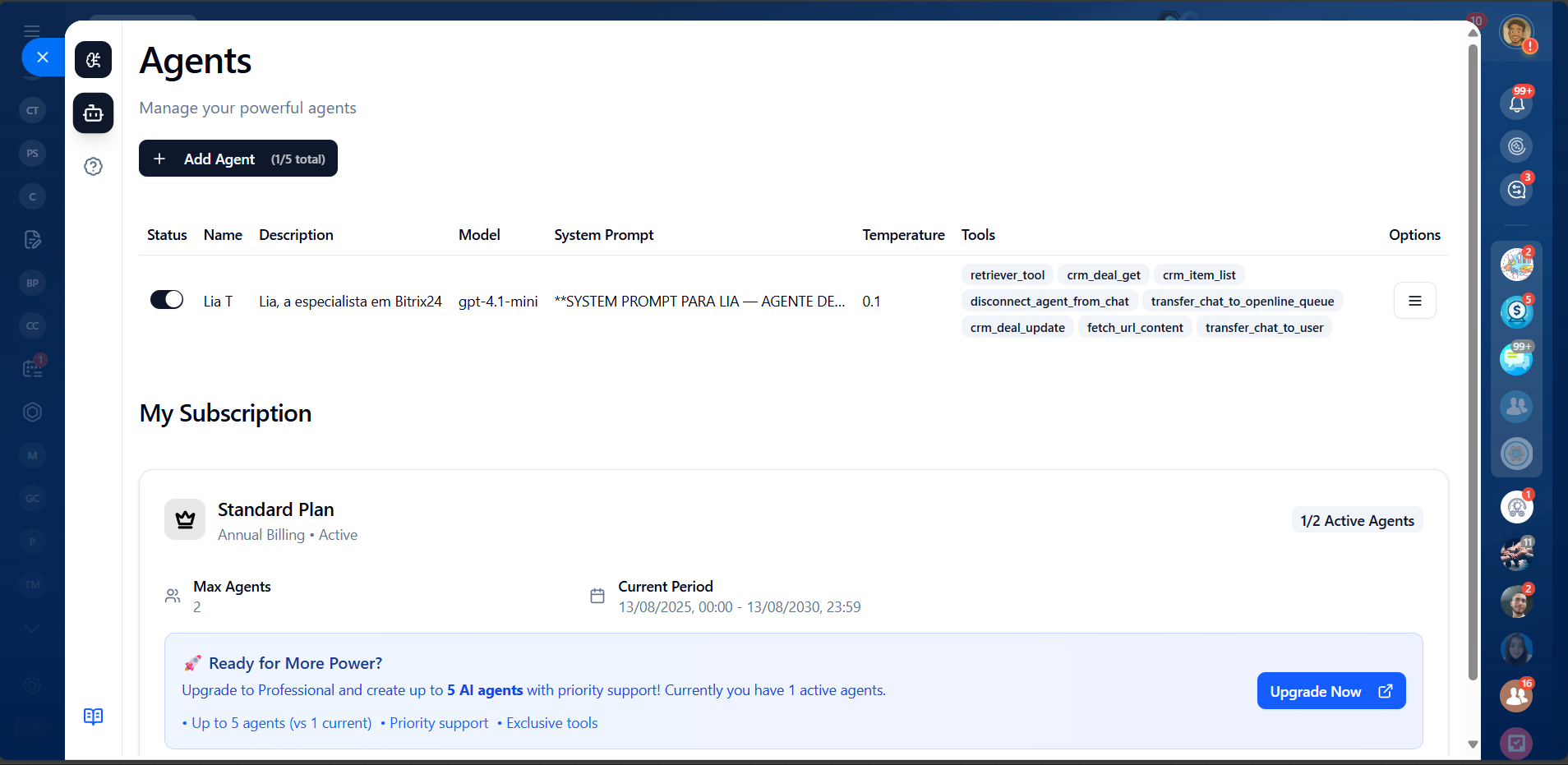
Task: Click the user profile avatar
Action: 1515,33
